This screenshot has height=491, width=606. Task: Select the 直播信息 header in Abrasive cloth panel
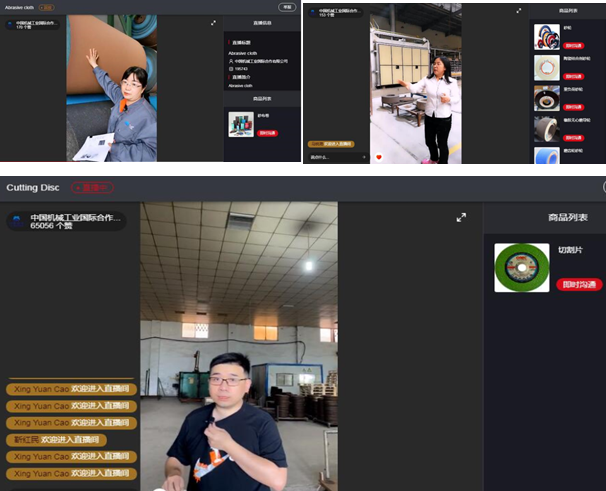[260, 23]
